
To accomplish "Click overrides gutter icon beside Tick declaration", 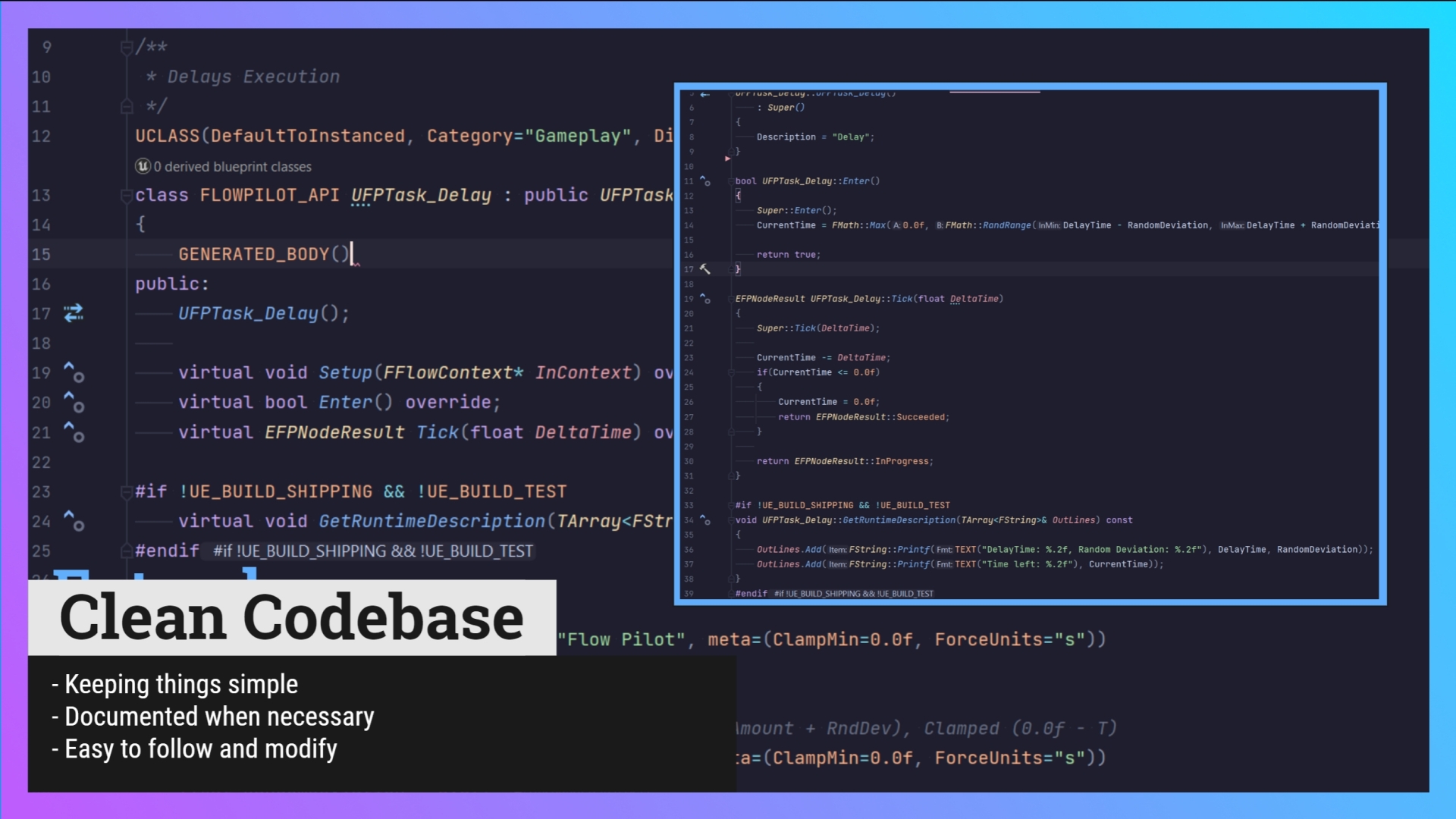I will pos(74,432).
